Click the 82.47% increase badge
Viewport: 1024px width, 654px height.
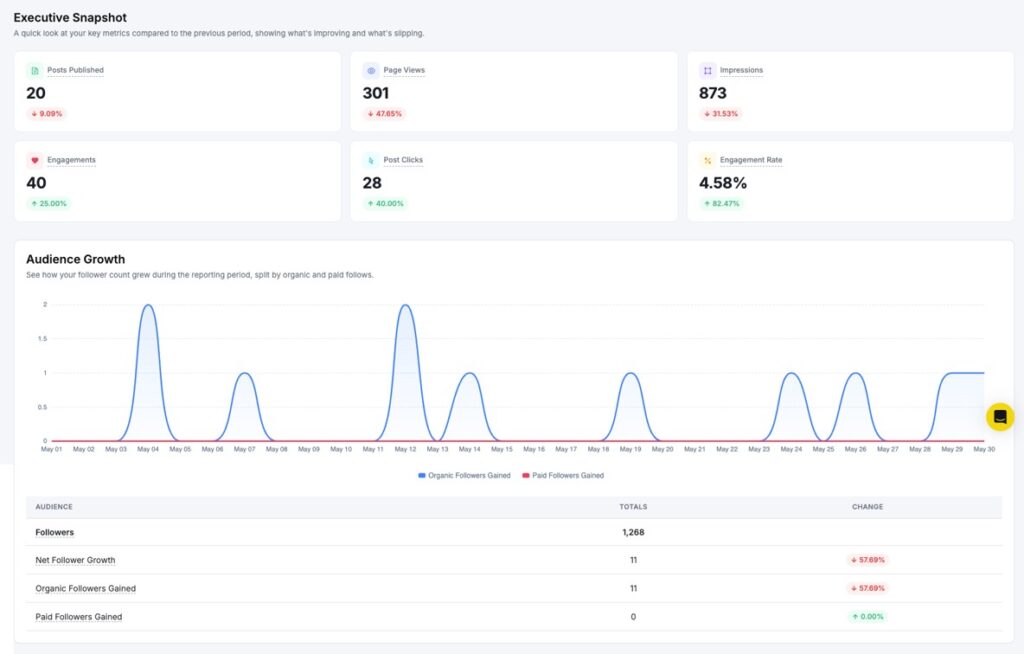pyautogui.click(x=722, y=203)
